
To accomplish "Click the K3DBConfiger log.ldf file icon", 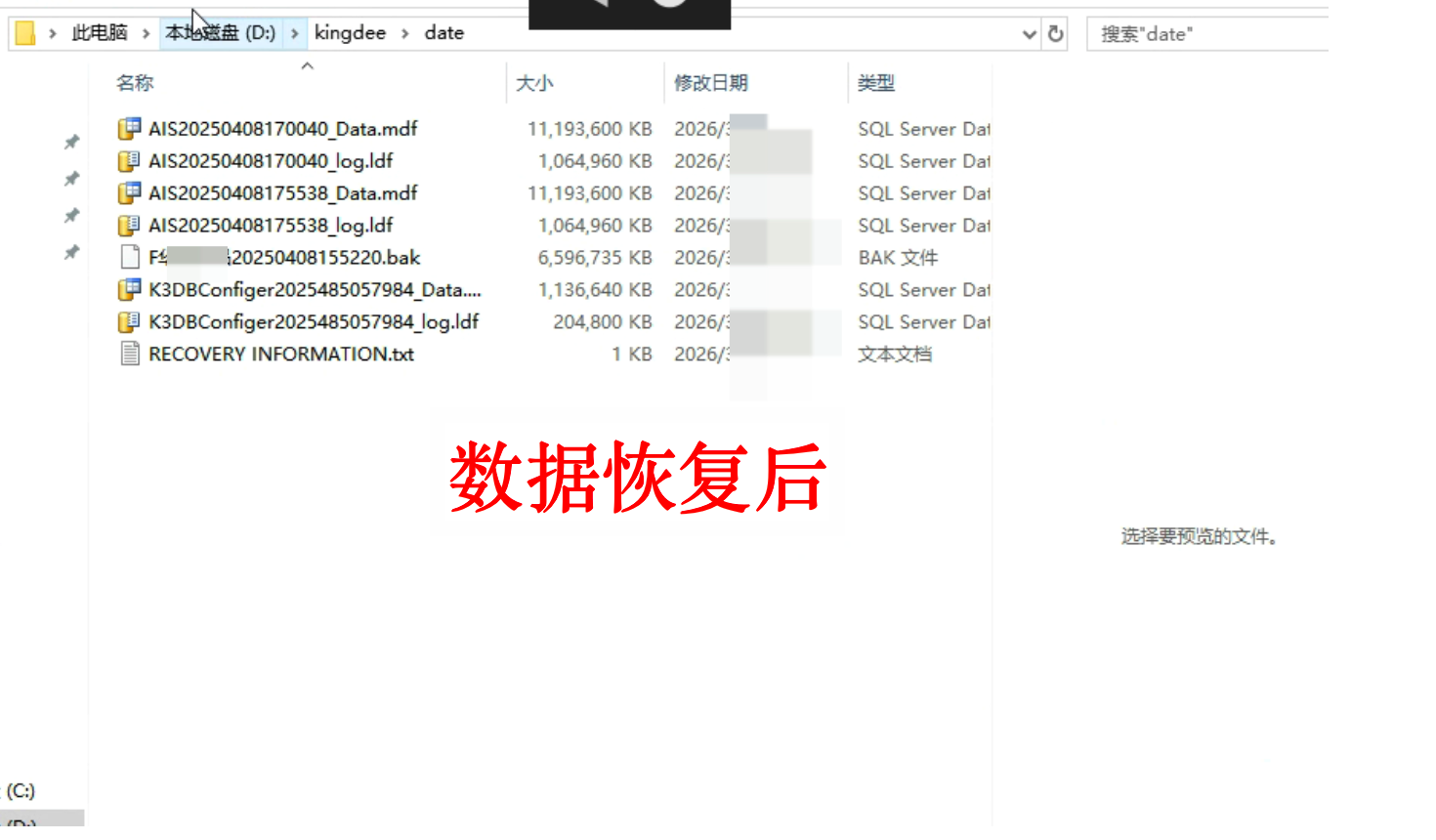I will coord(129,322).
